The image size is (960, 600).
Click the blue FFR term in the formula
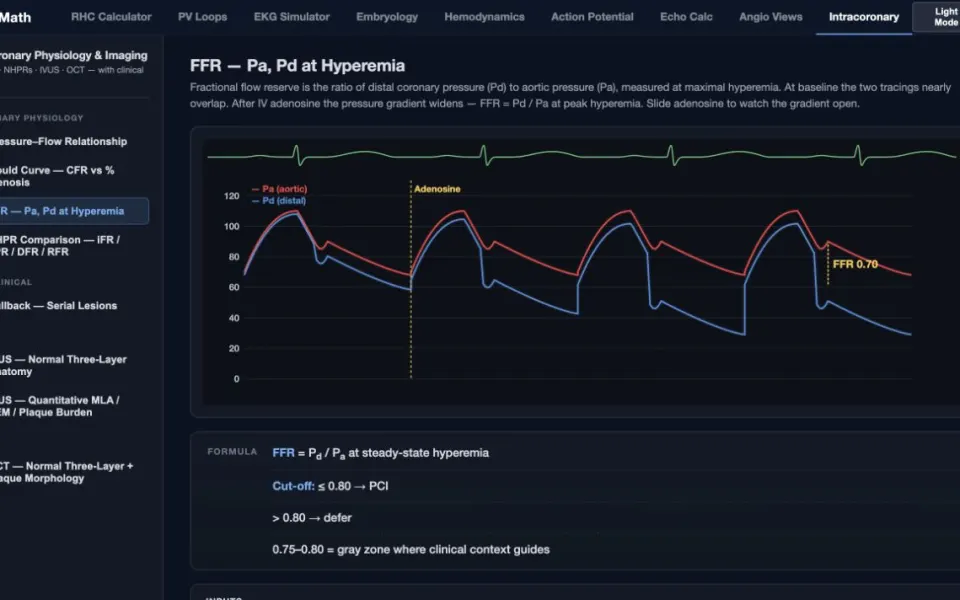tap(283, 453)
